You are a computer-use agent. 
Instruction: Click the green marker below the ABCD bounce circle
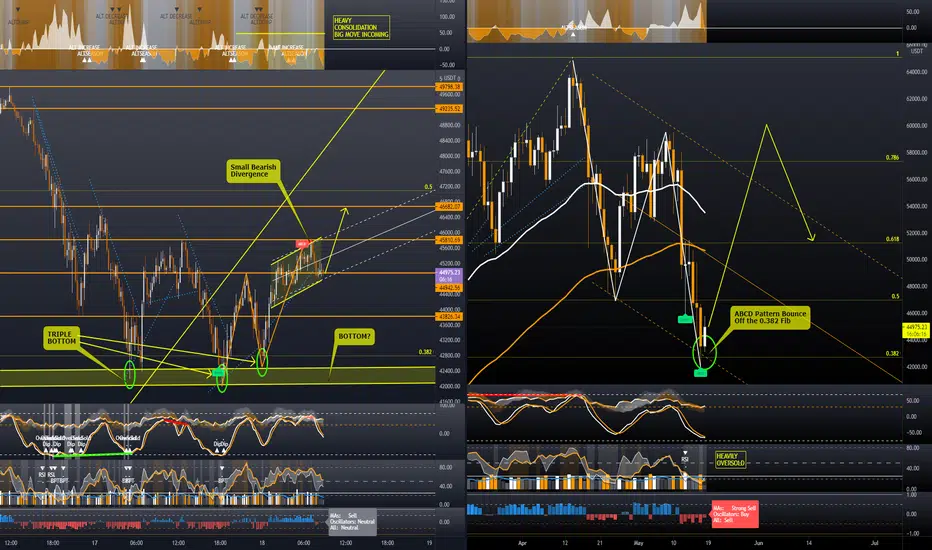(701, 373)
